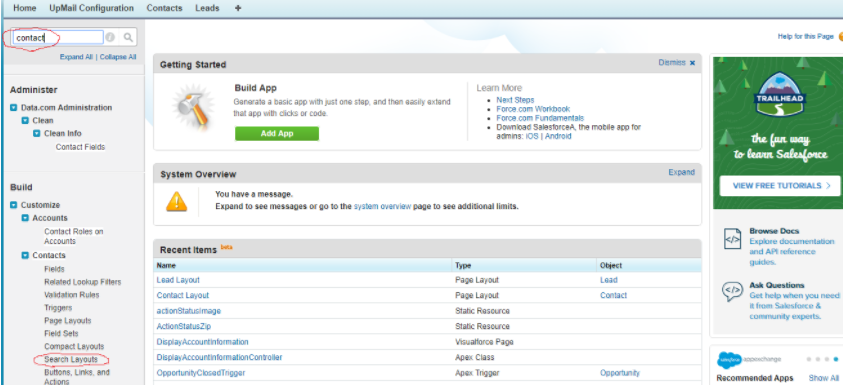Collapse all setup tree nodes
This screenshot has height=392, width=847.
(118, 57)
